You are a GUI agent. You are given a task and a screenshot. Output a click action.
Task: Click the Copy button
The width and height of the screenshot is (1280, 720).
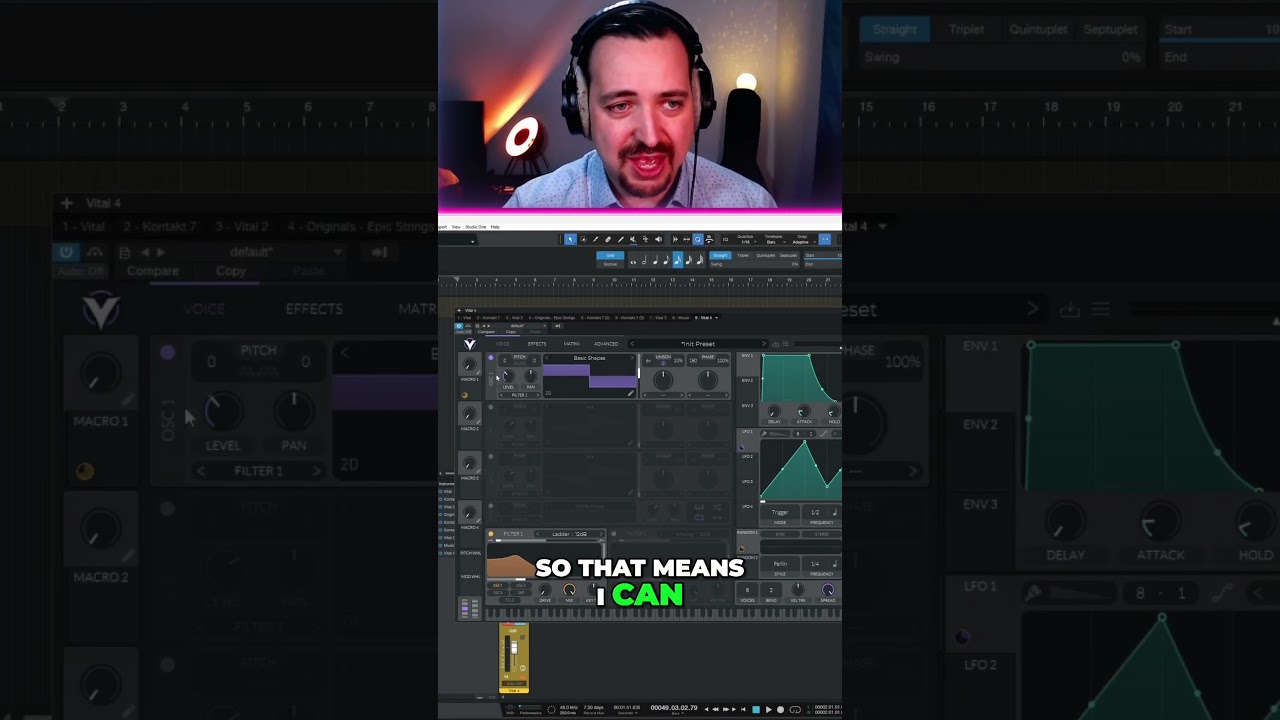pyautogui.click(x=511, y=332)
